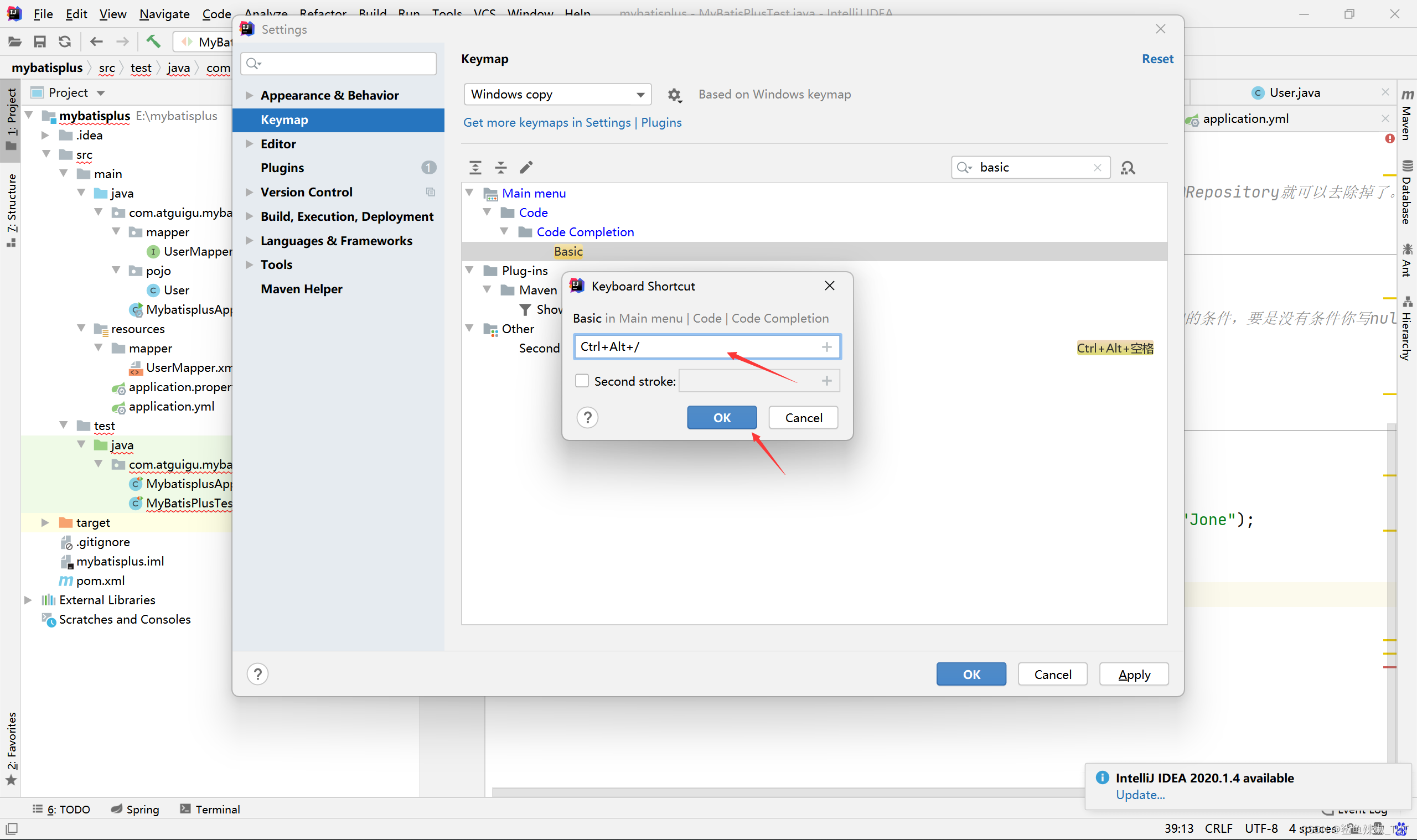Click the Synchronize refresh toolbar icon
Image resolution: width=1417 pixels, height=840 pixels.
click(x=65, y=42)
